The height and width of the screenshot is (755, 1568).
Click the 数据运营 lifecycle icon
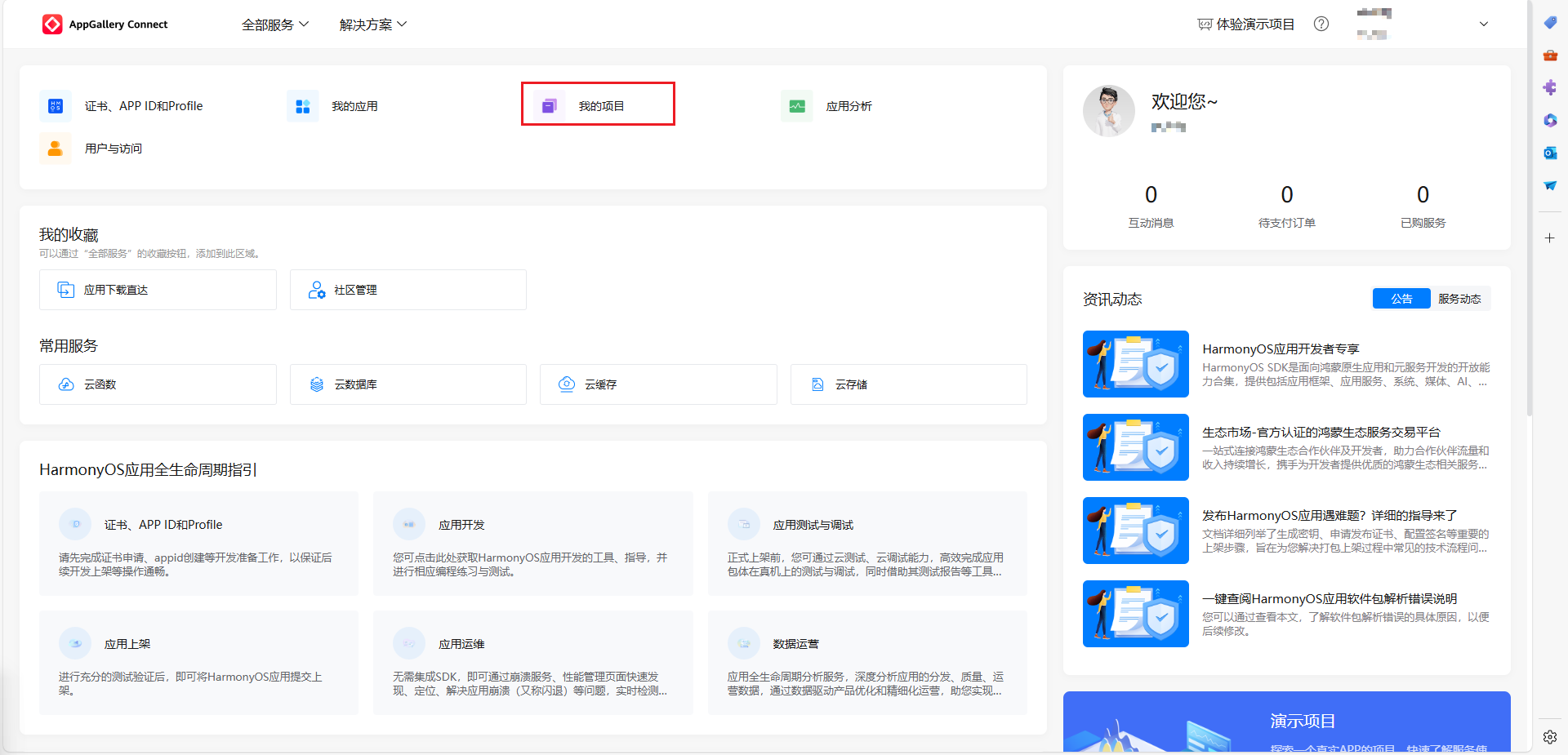tap(744, 643)
